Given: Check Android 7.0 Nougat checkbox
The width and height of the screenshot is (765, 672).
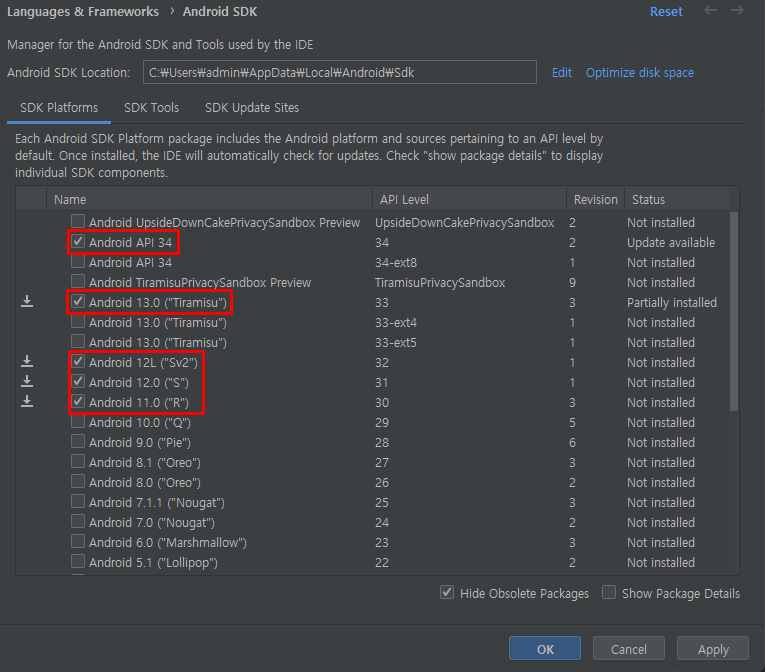Looking at the screenshot, I should coord(78,522).
